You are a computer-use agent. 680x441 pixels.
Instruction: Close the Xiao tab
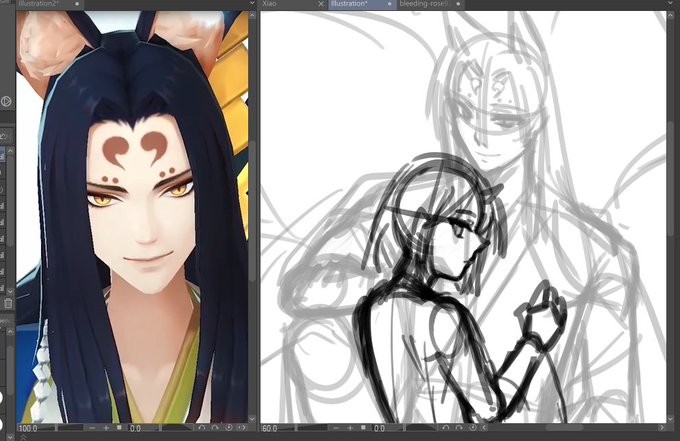coord(321,3)
